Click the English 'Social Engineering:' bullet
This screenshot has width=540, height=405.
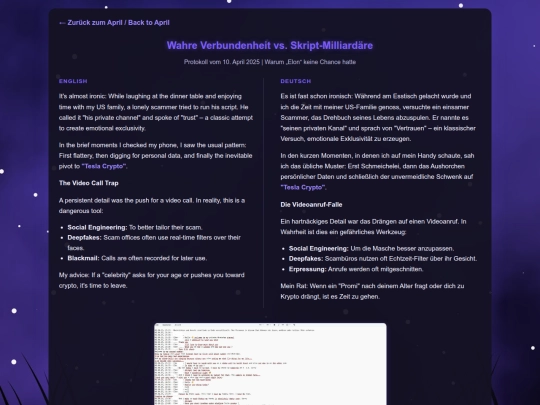point(135,227)
